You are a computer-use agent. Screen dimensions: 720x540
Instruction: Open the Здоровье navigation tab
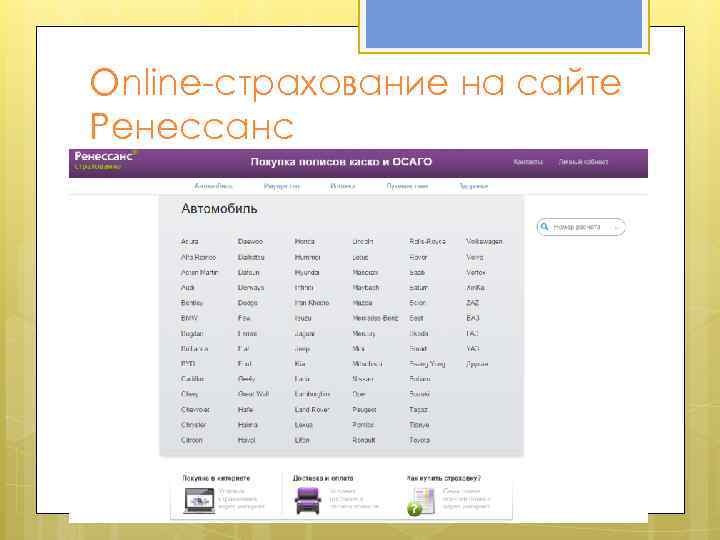pyautogui.click(x=473, y=186)
